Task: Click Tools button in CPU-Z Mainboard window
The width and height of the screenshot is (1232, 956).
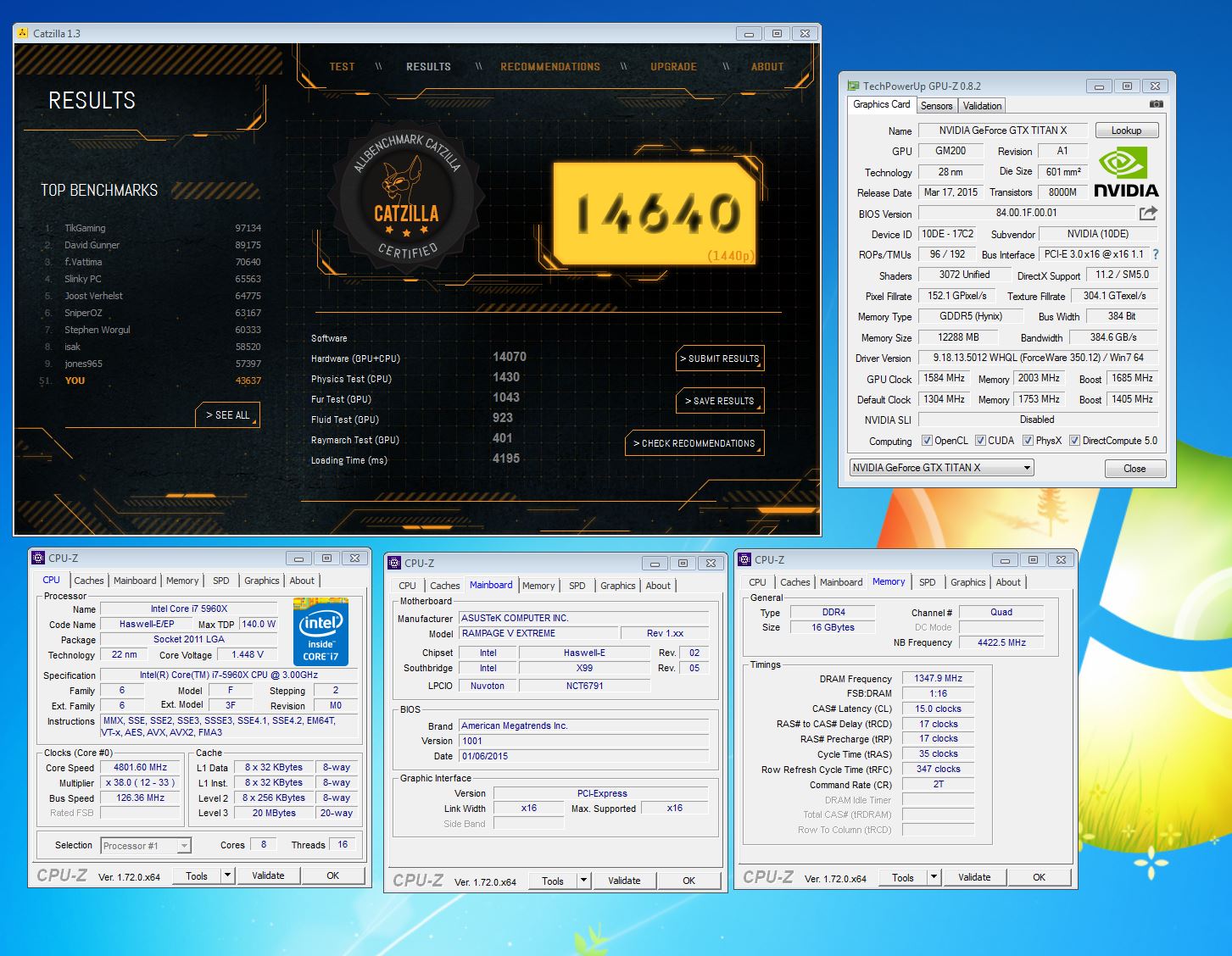Action: (x=553, y=881)
